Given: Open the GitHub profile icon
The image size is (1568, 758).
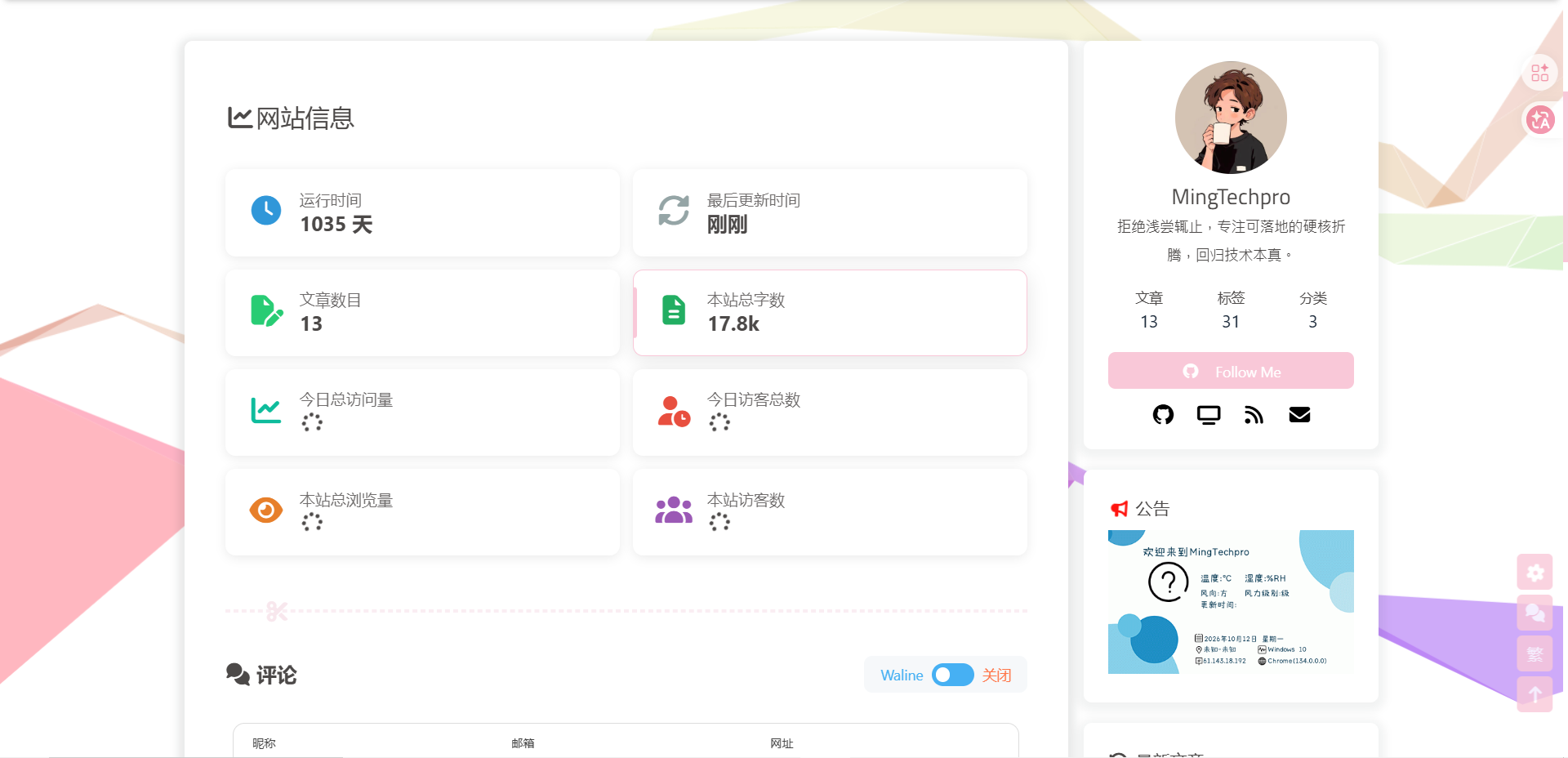Looking at the screenshot, I should [x=1163, y=415].
